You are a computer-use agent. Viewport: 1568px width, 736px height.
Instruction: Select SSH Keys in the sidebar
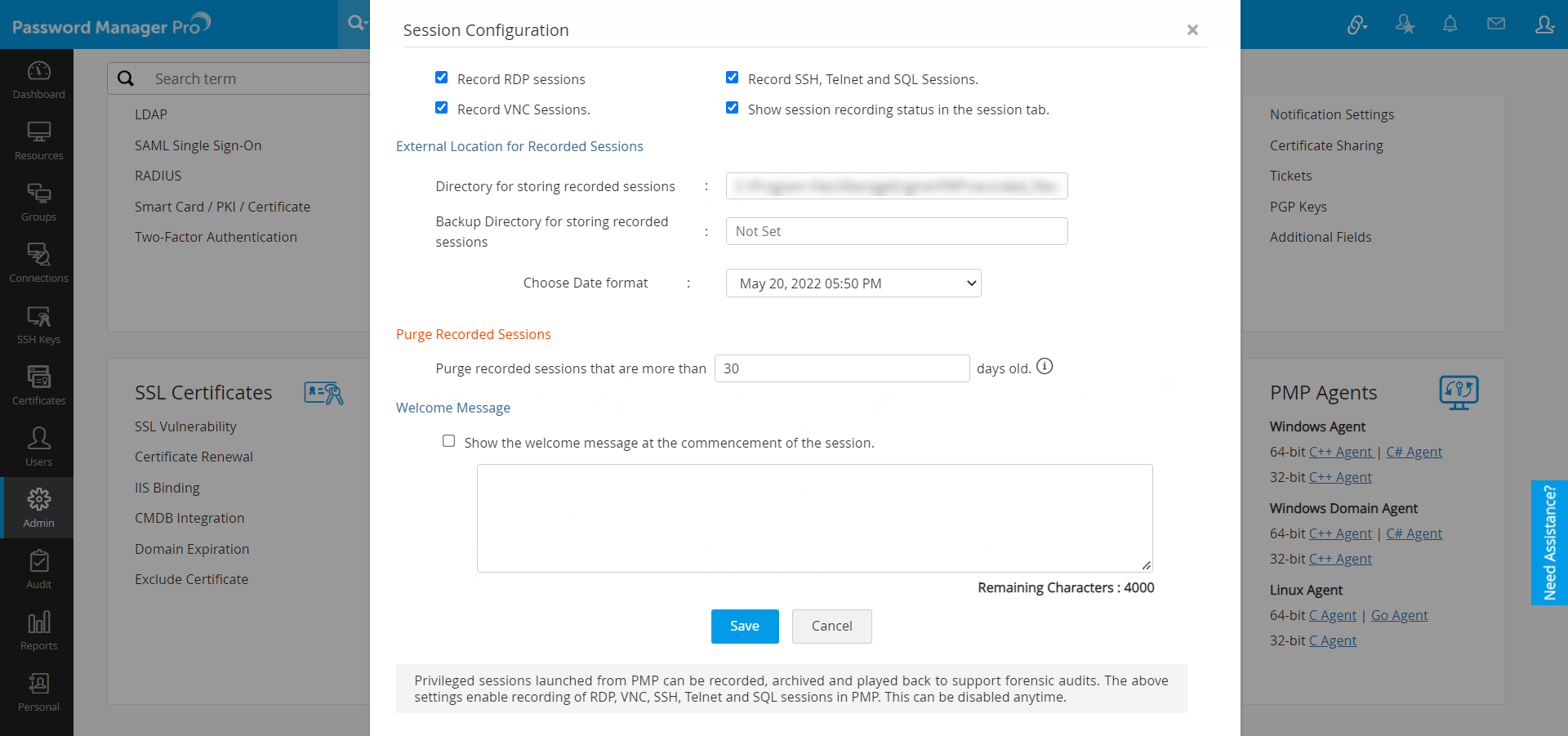pyautogui.click(x=38, y=324)
